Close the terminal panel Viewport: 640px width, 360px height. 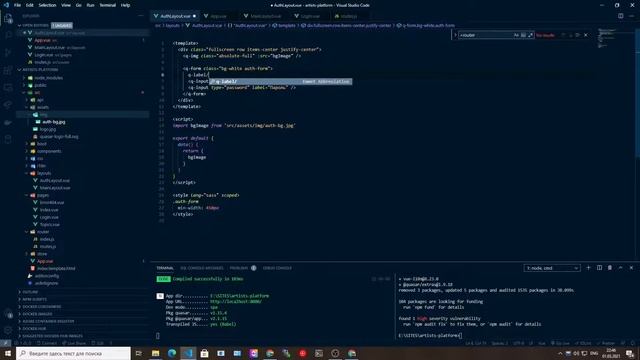point(631,268)
